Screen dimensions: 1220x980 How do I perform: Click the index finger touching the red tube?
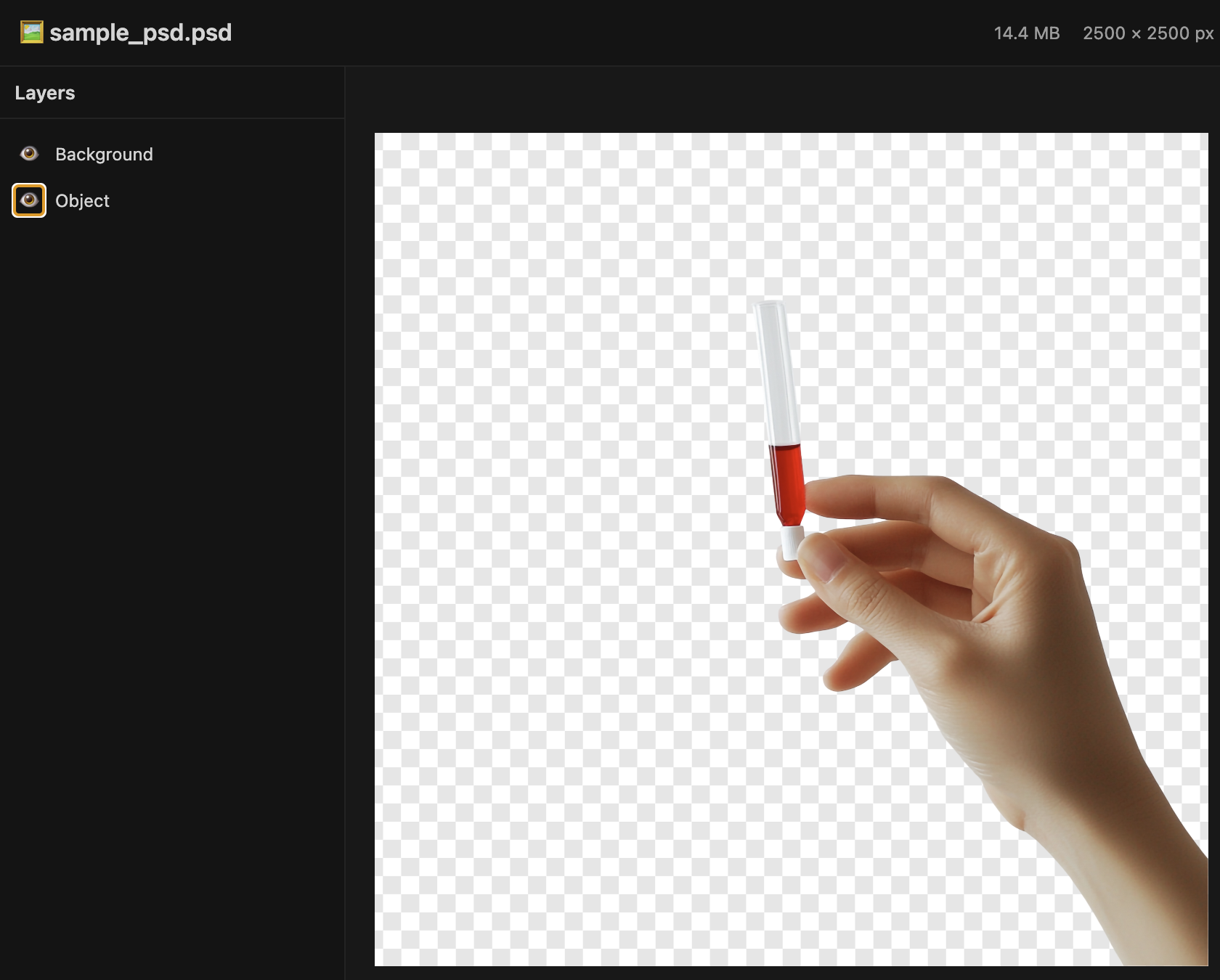857,497
